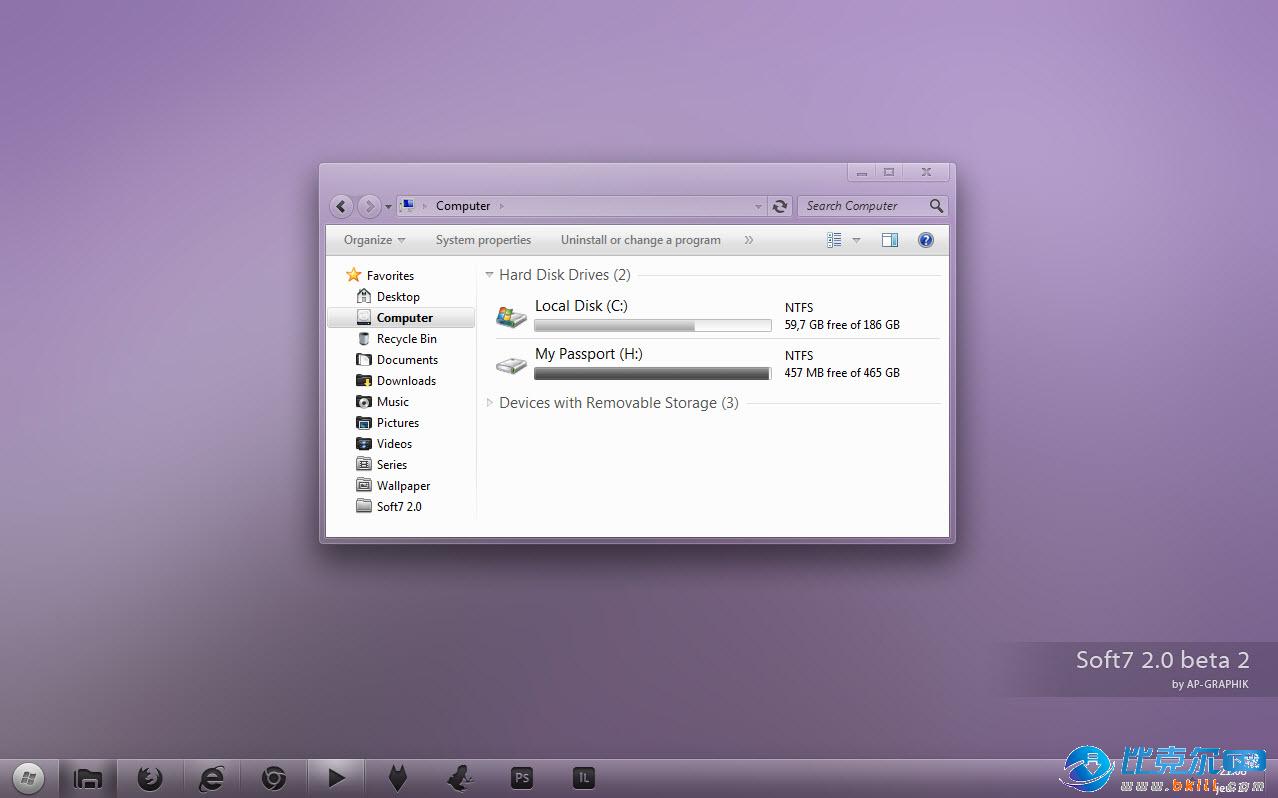Open the view options dropdown arrow
The width and height of the screenshot is (1278, 798).
(856, 240)
